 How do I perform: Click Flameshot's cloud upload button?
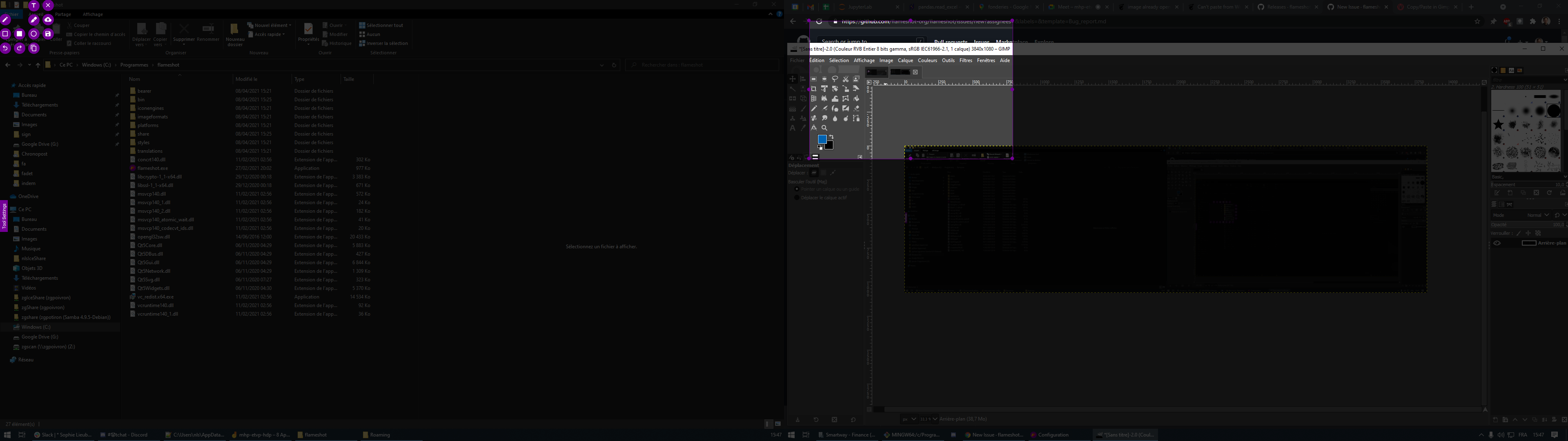pyautogui.click(x=48, y=20)
